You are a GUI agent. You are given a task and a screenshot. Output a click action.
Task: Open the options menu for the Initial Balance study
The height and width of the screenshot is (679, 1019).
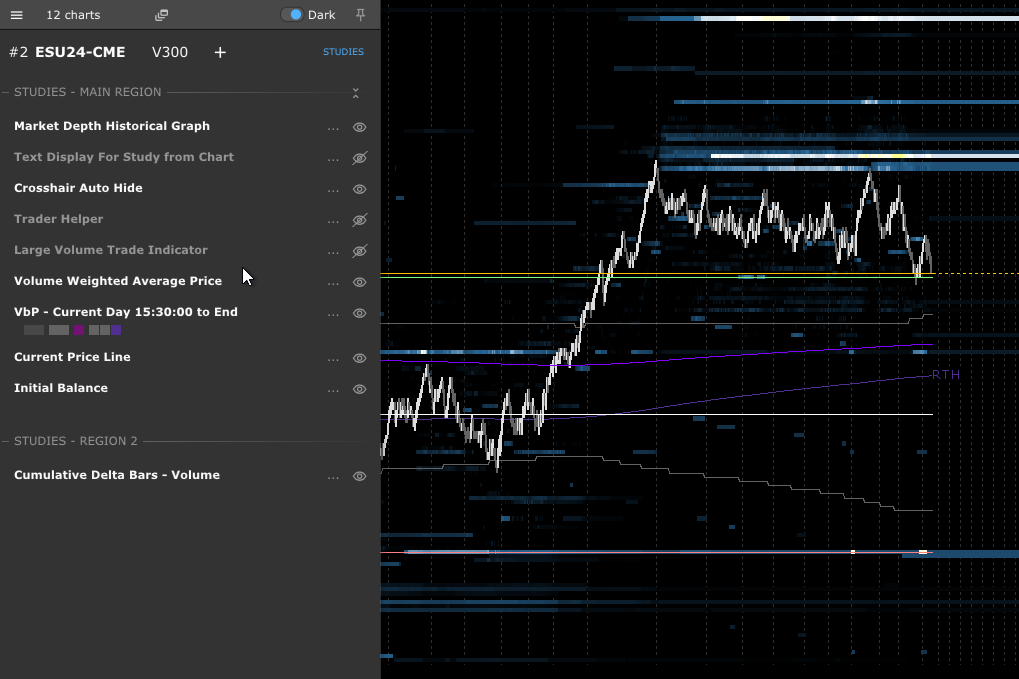pyautogui.click(x=333, y=389)
